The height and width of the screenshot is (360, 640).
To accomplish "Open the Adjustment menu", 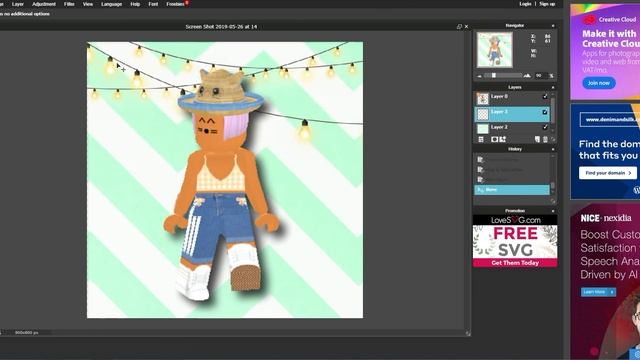I will 44,4.
